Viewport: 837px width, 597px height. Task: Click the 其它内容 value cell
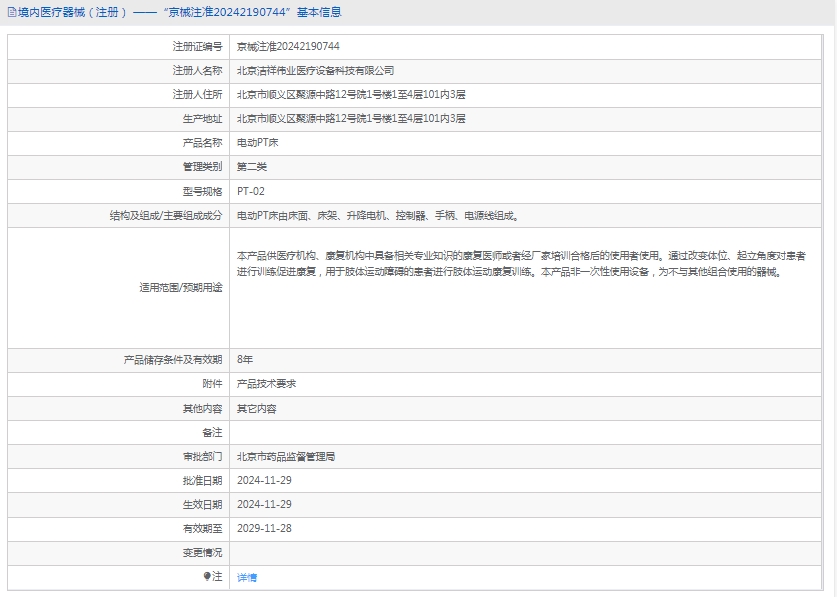256,409
